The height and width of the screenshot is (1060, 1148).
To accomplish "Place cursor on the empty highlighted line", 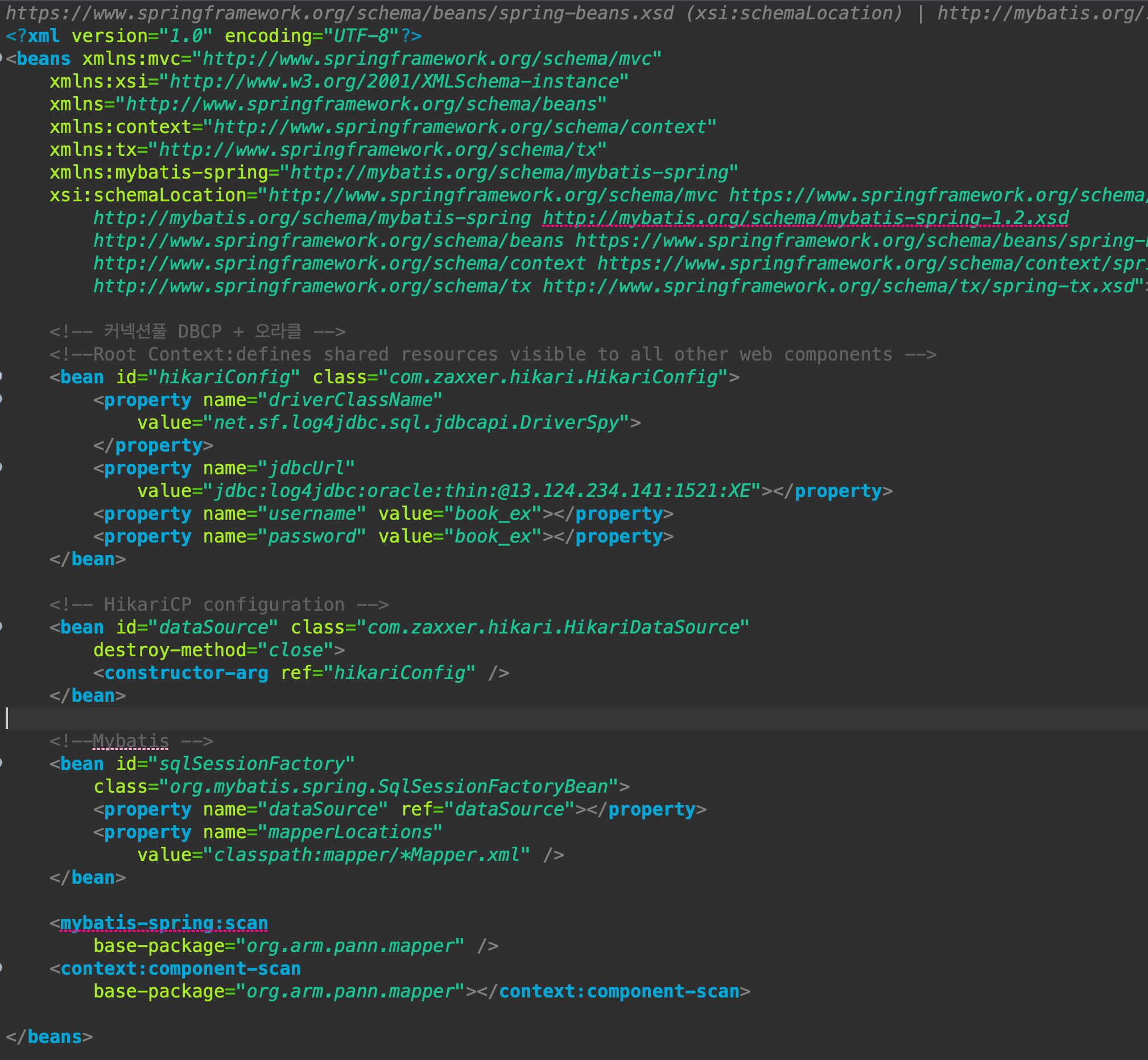I will [344, 718].
